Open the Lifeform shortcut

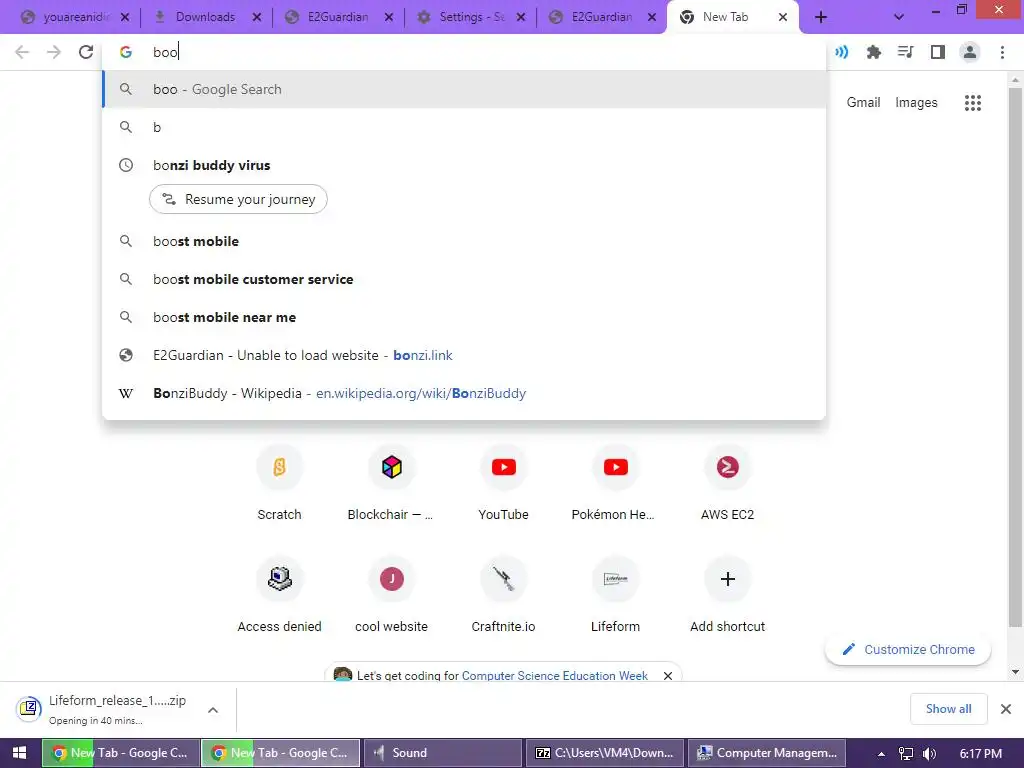[615, 595]
